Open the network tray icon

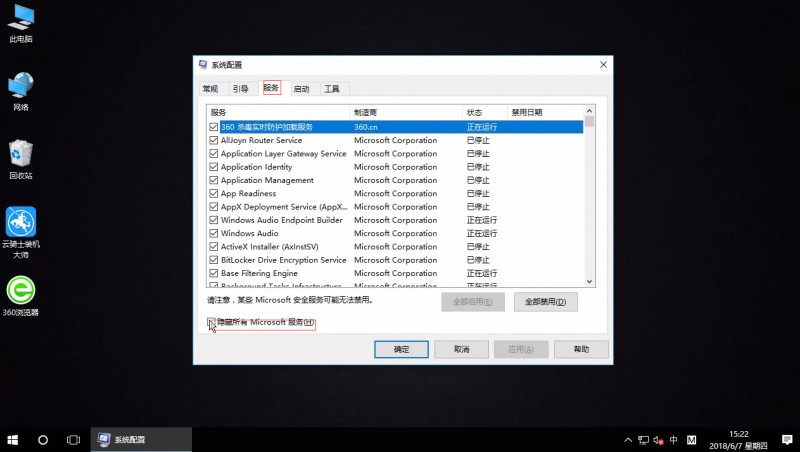(644, 440)
